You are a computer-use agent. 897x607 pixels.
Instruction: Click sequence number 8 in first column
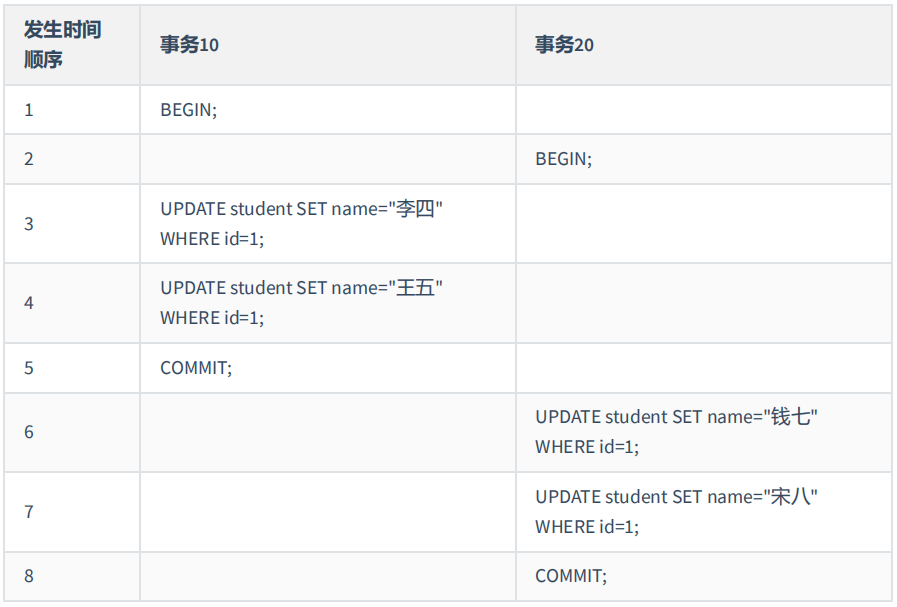pyautogui.click(x=29, y=576)
